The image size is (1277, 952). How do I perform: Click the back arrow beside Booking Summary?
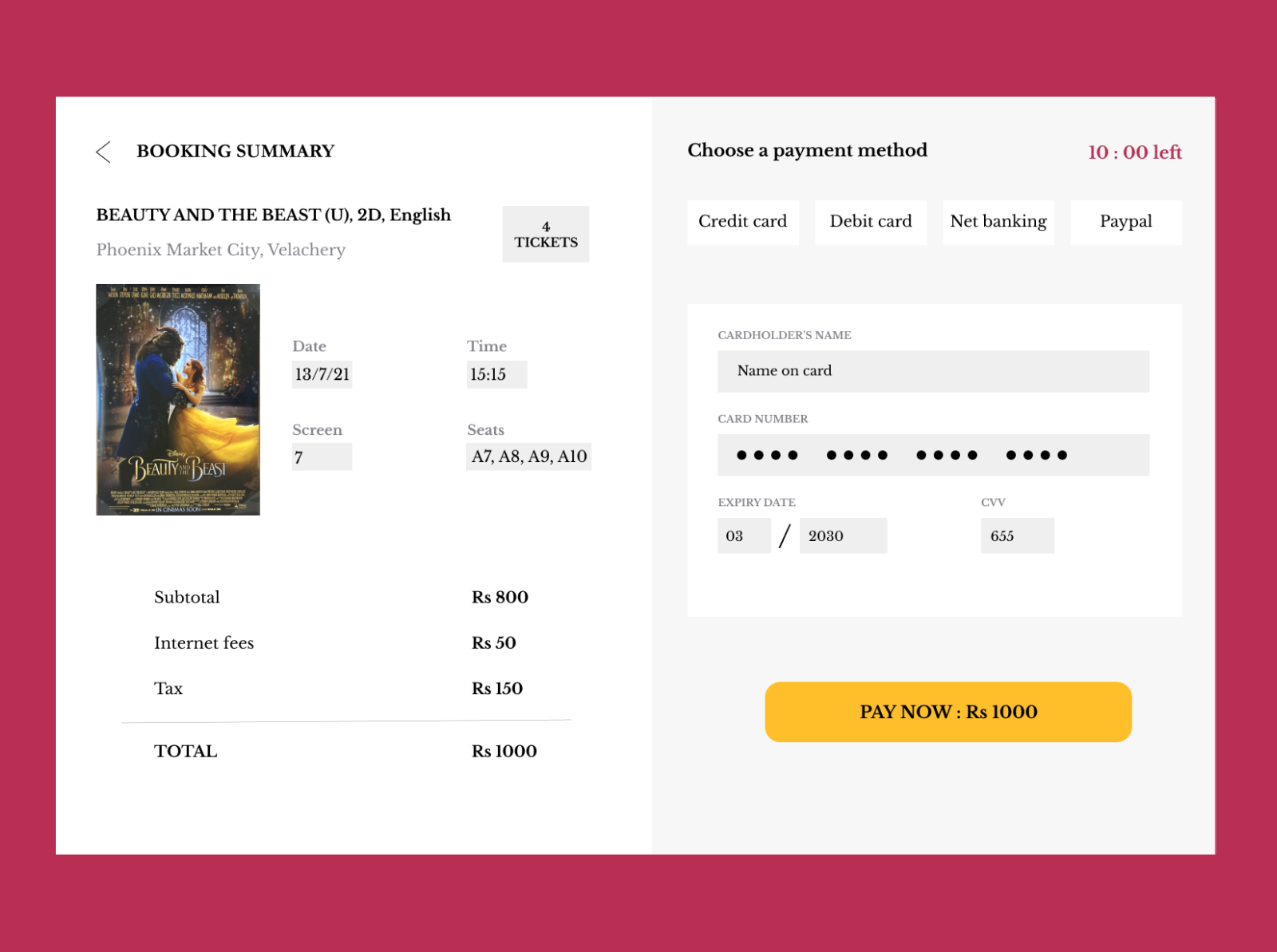[x=103, y=152]
